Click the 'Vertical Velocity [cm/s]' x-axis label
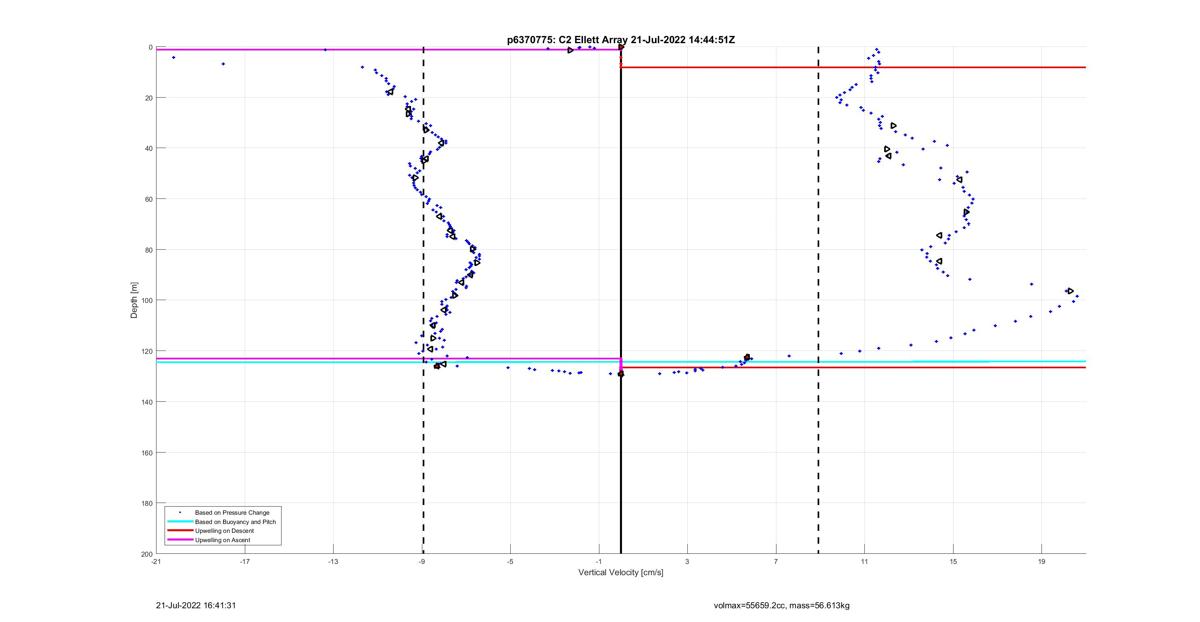 [621, 573]
